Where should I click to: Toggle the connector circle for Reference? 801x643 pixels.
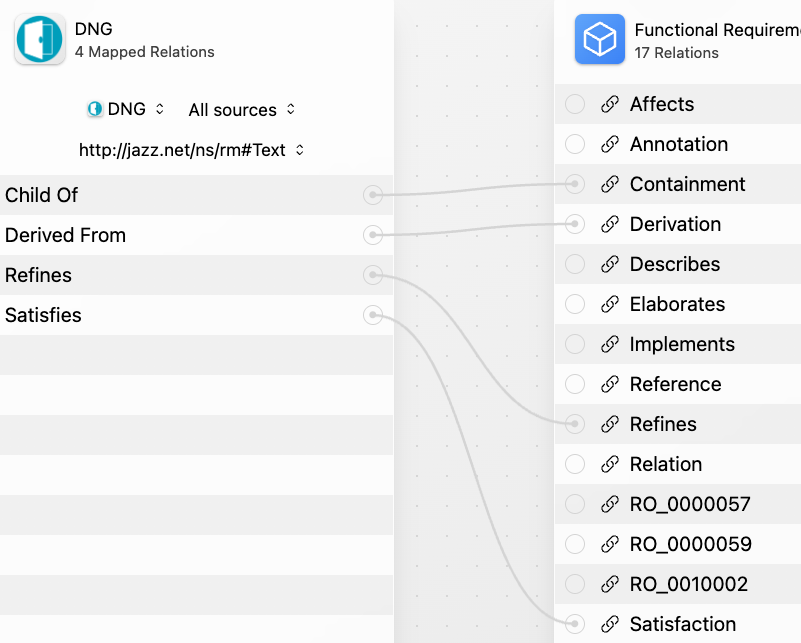[575, 384]
